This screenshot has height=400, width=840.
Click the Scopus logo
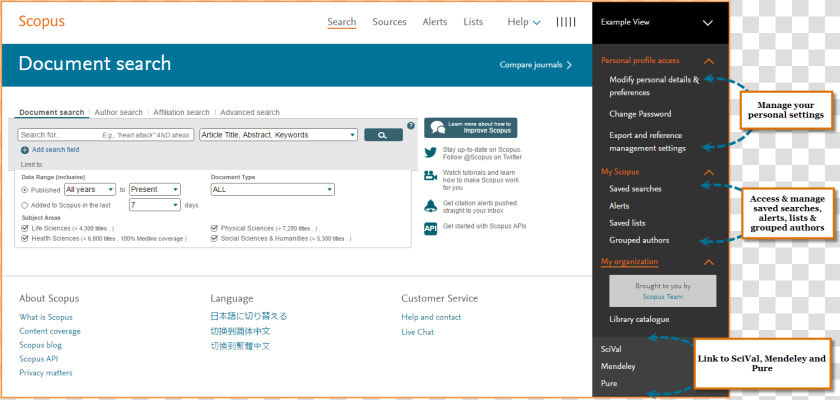41,22
